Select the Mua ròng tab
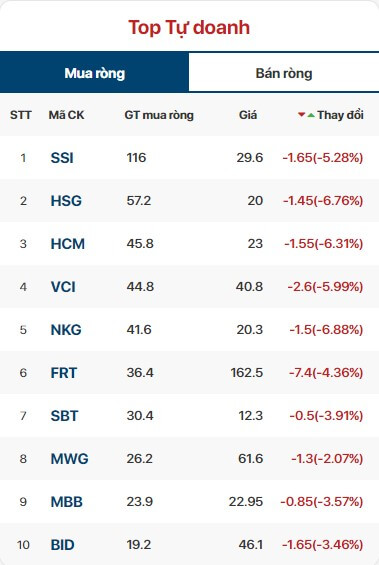The height and width of the screenshot is (565, 379). (x=94, y=72)
